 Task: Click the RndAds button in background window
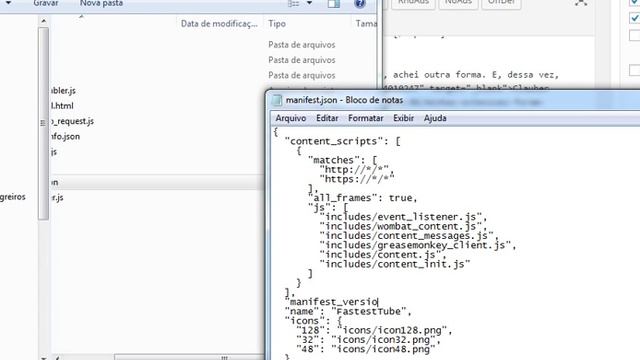click(x=413, y=3)
